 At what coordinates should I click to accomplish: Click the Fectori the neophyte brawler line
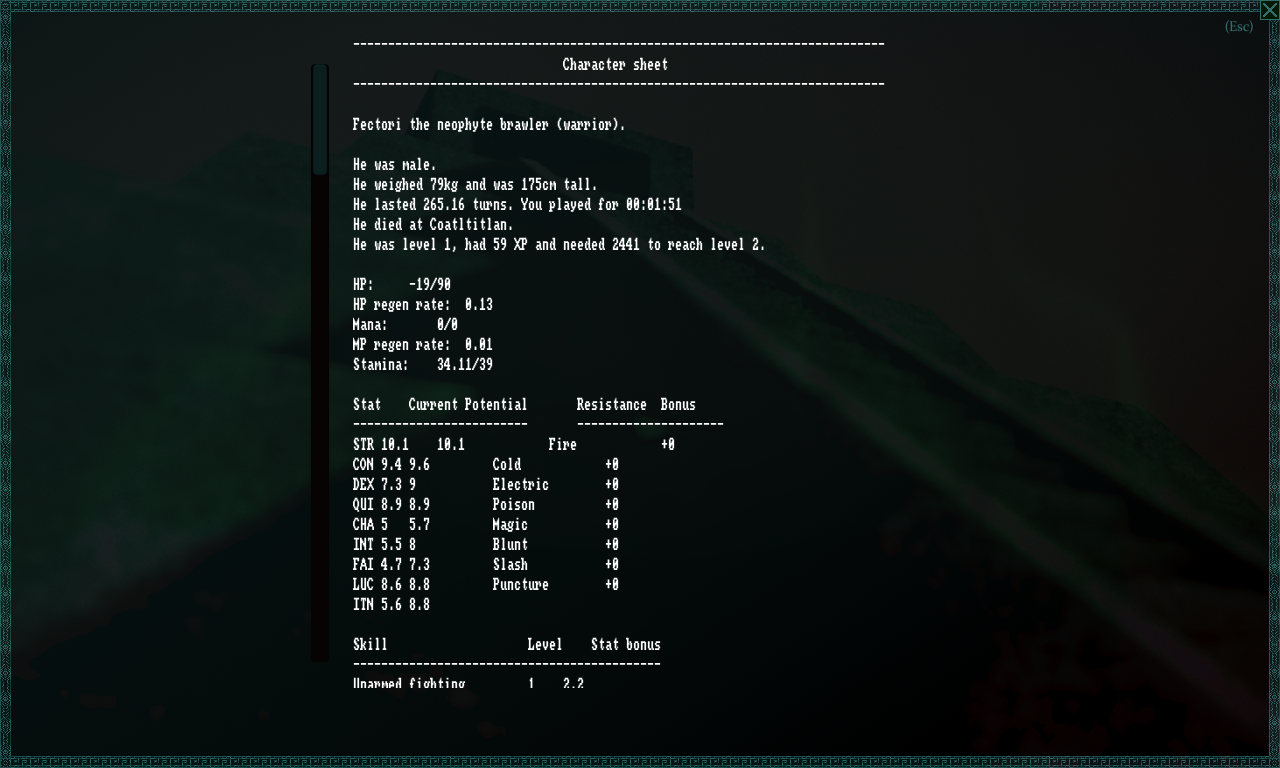point(489,124)
